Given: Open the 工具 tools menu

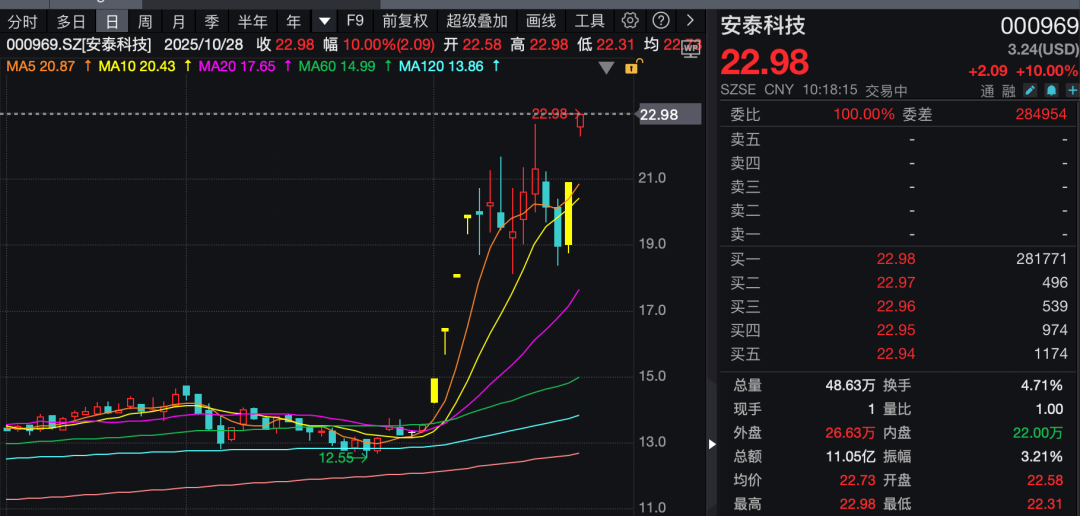Looking at the screenshot, I should (589, 21).
